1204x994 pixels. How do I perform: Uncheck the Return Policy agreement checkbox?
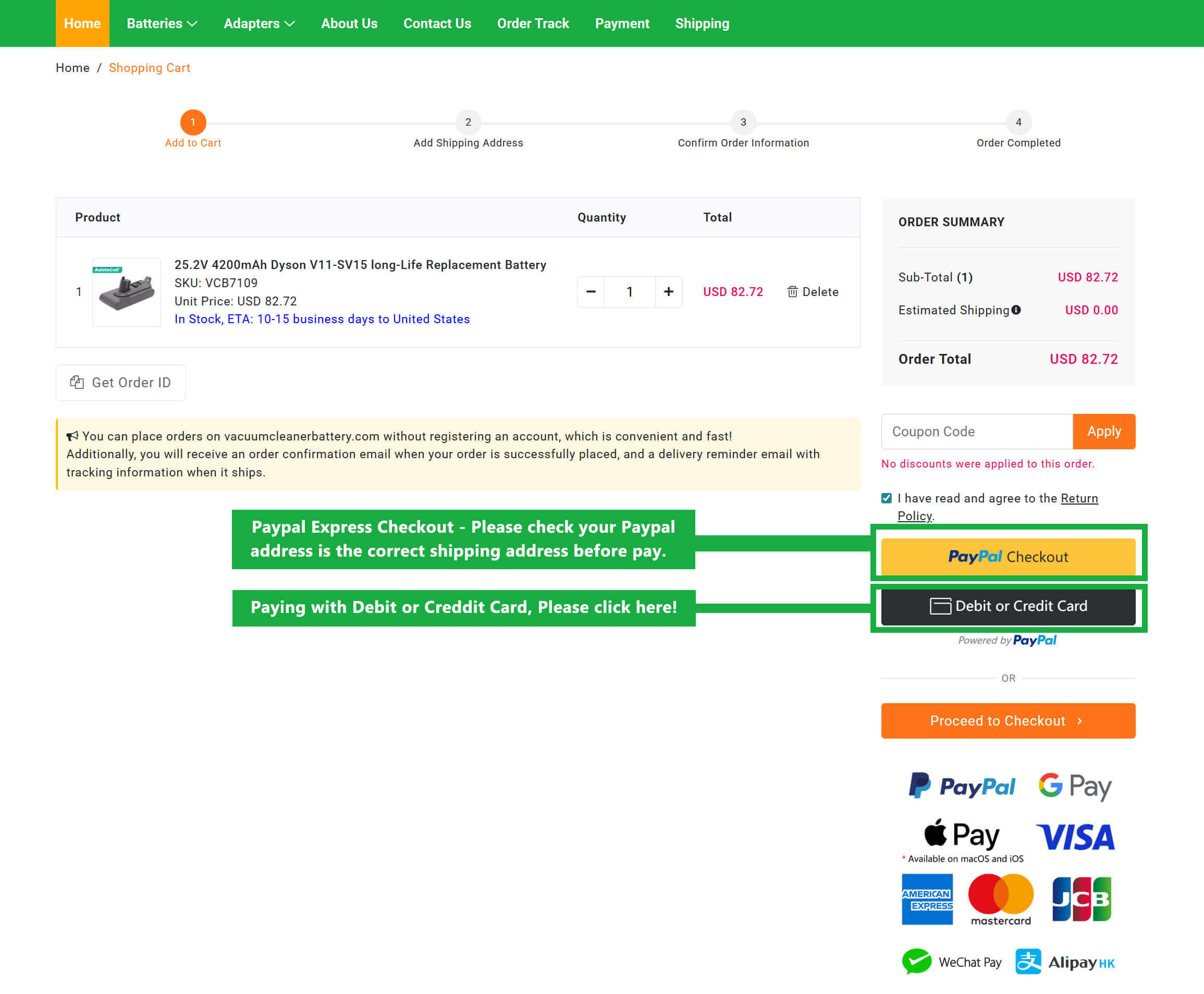pos(886,498)
